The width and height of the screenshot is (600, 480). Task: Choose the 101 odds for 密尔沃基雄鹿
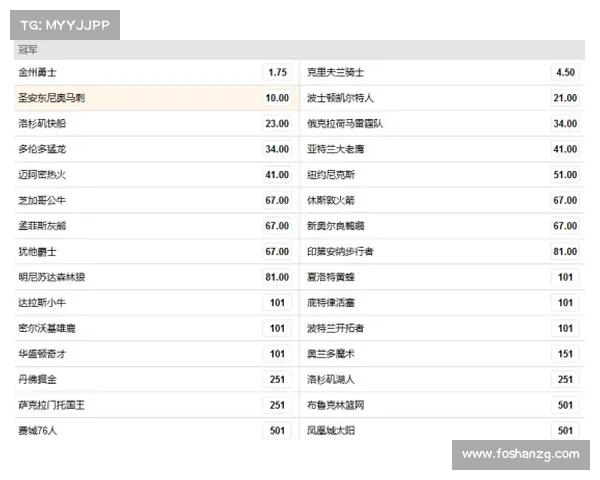point(277,328)
